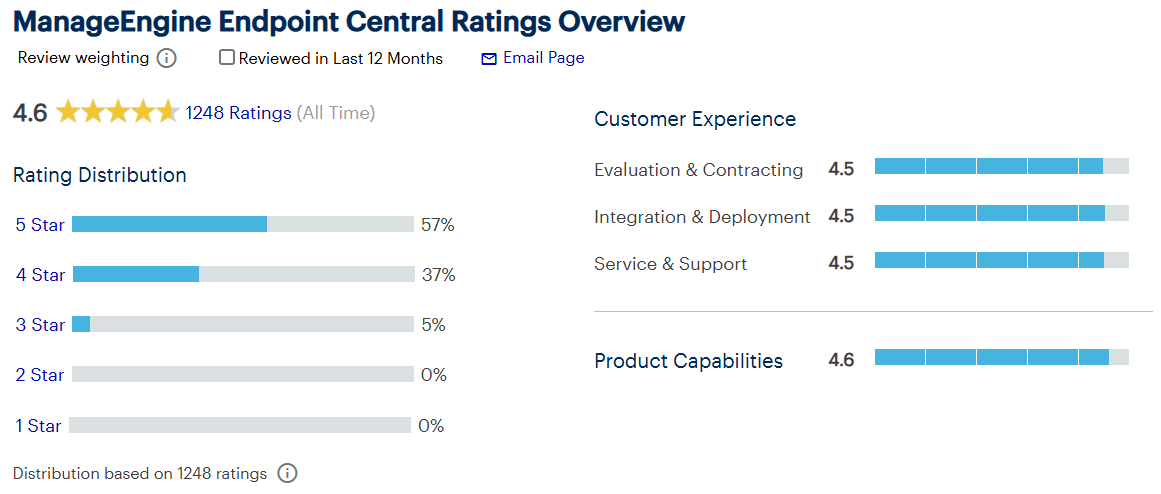Click the Product Capabilities heading
This screenshot has width=1161, height=494.
pos(688,361)
